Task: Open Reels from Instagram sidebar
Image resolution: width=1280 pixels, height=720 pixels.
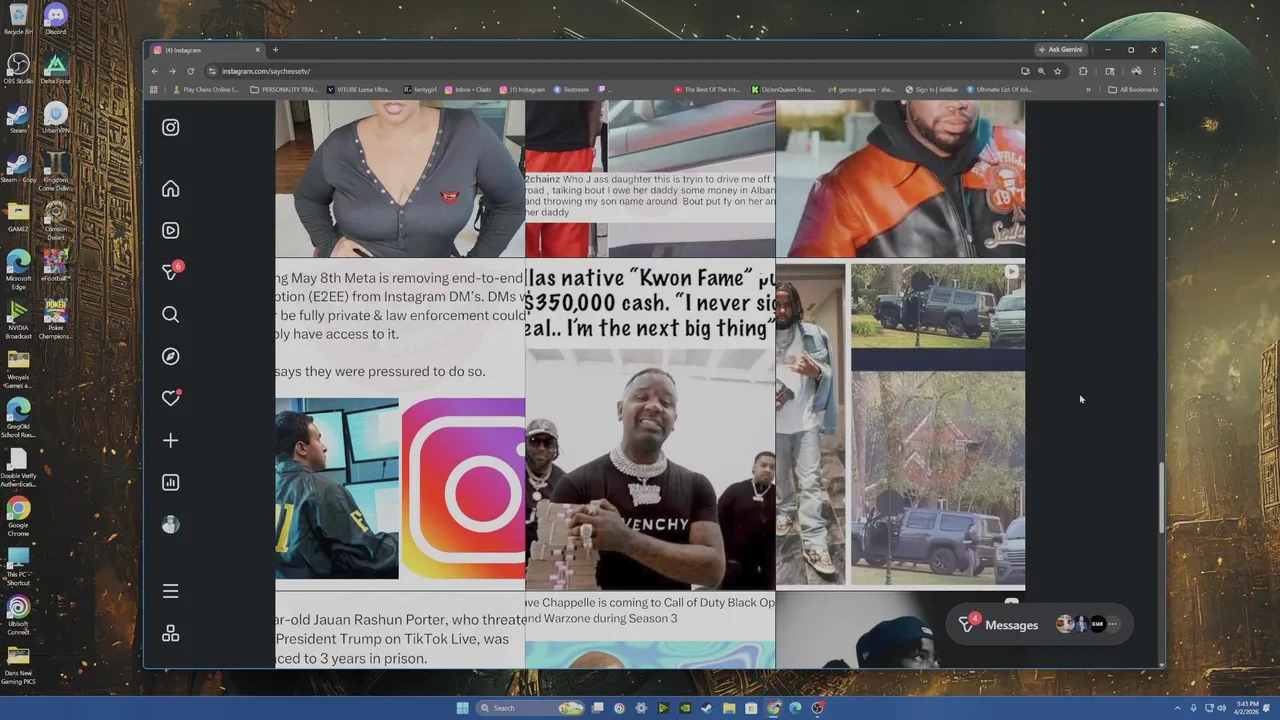Action: pyautogui.click(x=171, y=230)
